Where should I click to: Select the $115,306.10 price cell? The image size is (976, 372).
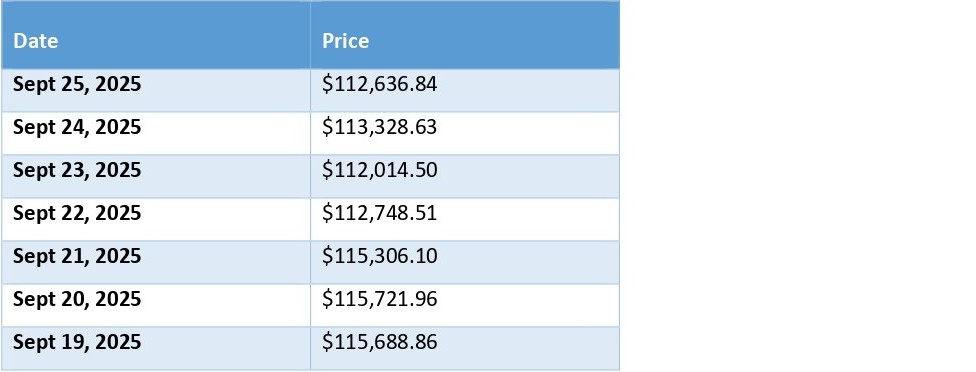pyautogui.click(x=465, y=263)
